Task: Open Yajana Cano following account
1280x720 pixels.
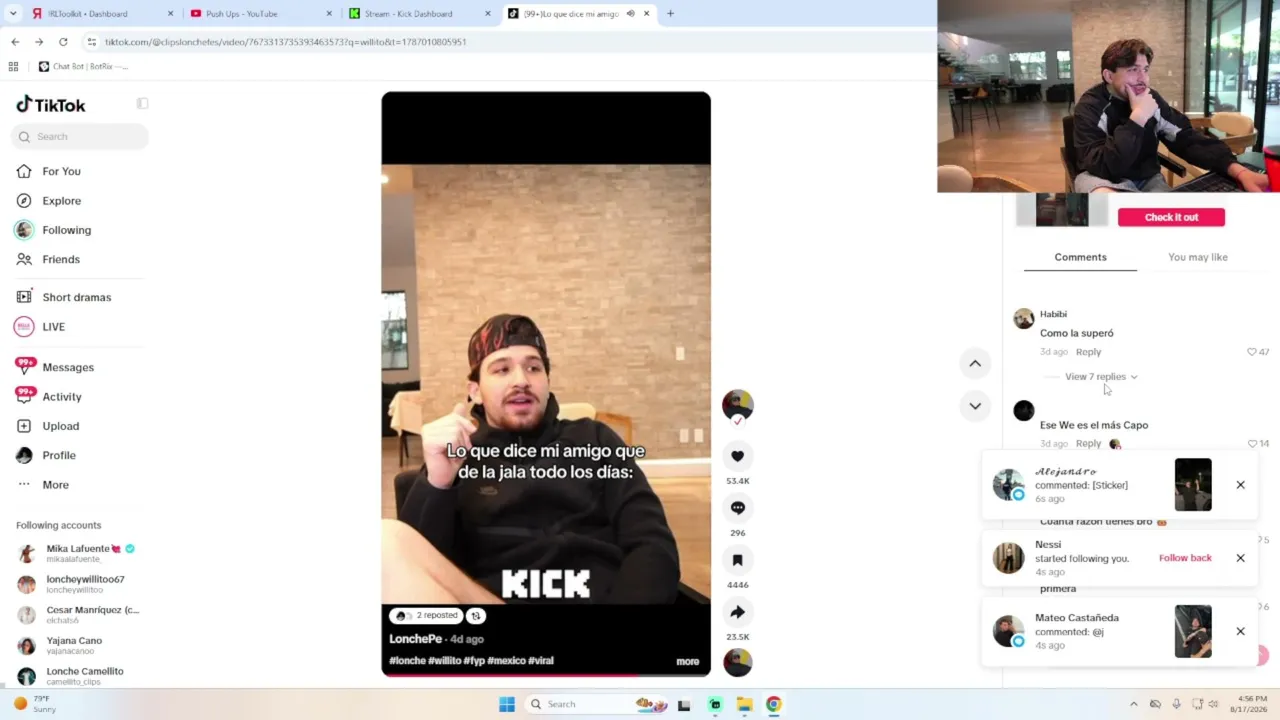Action: point(77,645)
